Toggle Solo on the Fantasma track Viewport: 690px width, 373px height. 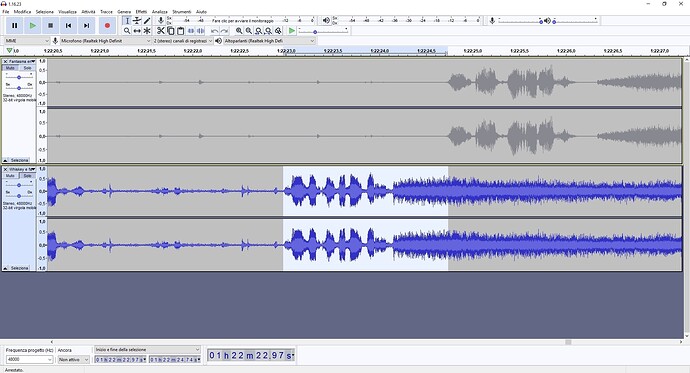(x=27, y=68)
